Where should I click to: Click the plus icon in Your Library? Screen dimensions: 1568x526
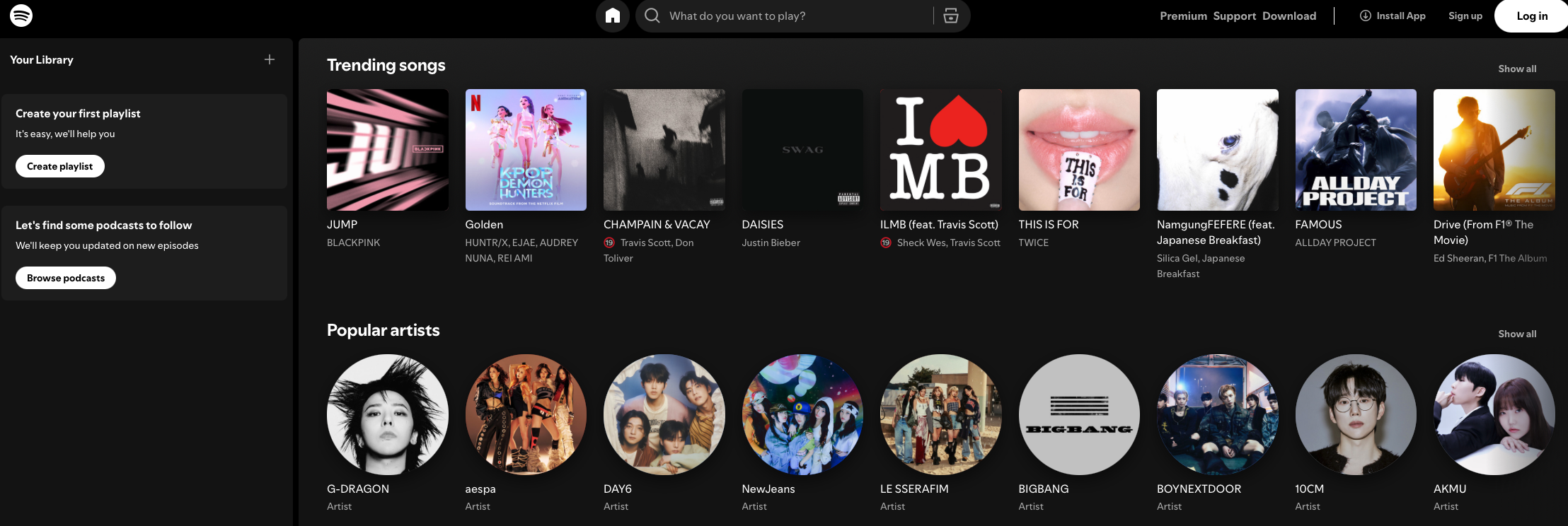(270, 59)
